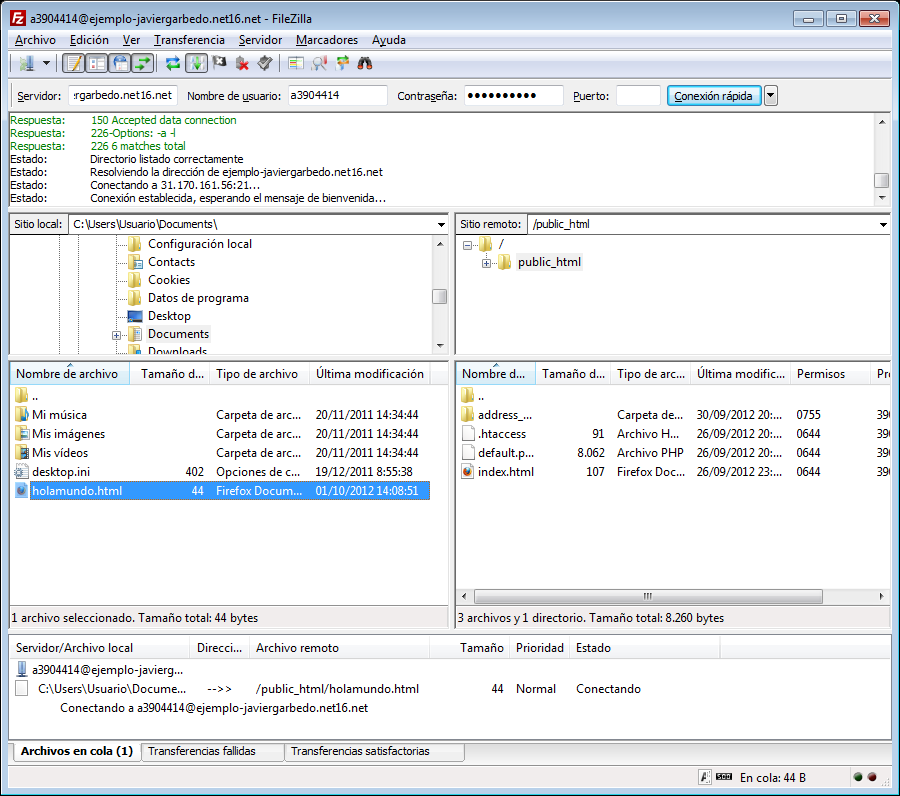Open the directory comparison icon

(x=319, y=64)
